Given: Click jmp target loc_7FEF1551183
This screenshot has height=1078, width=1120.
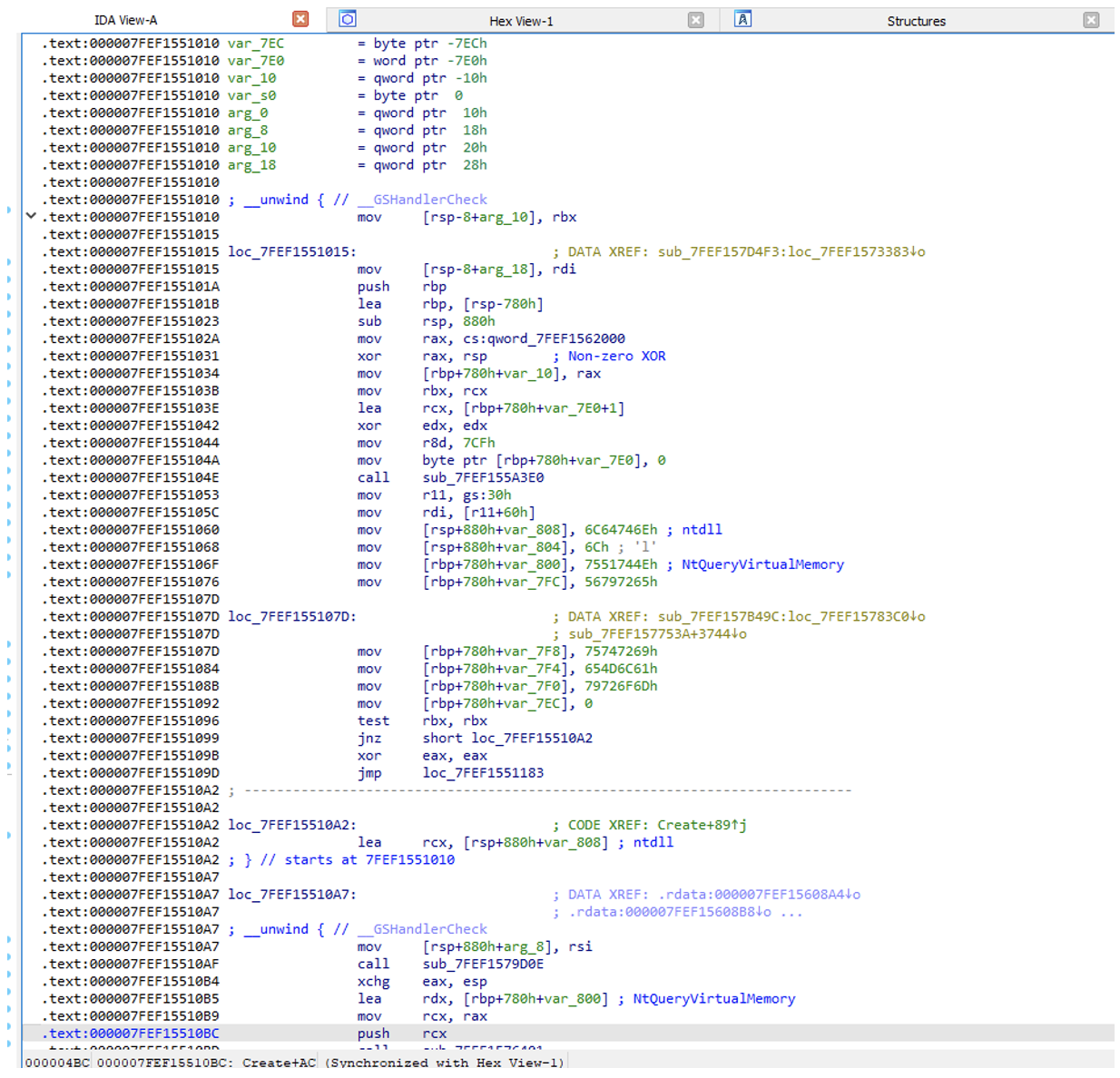Looking at the screenshot, I should [x=483, y=773].
